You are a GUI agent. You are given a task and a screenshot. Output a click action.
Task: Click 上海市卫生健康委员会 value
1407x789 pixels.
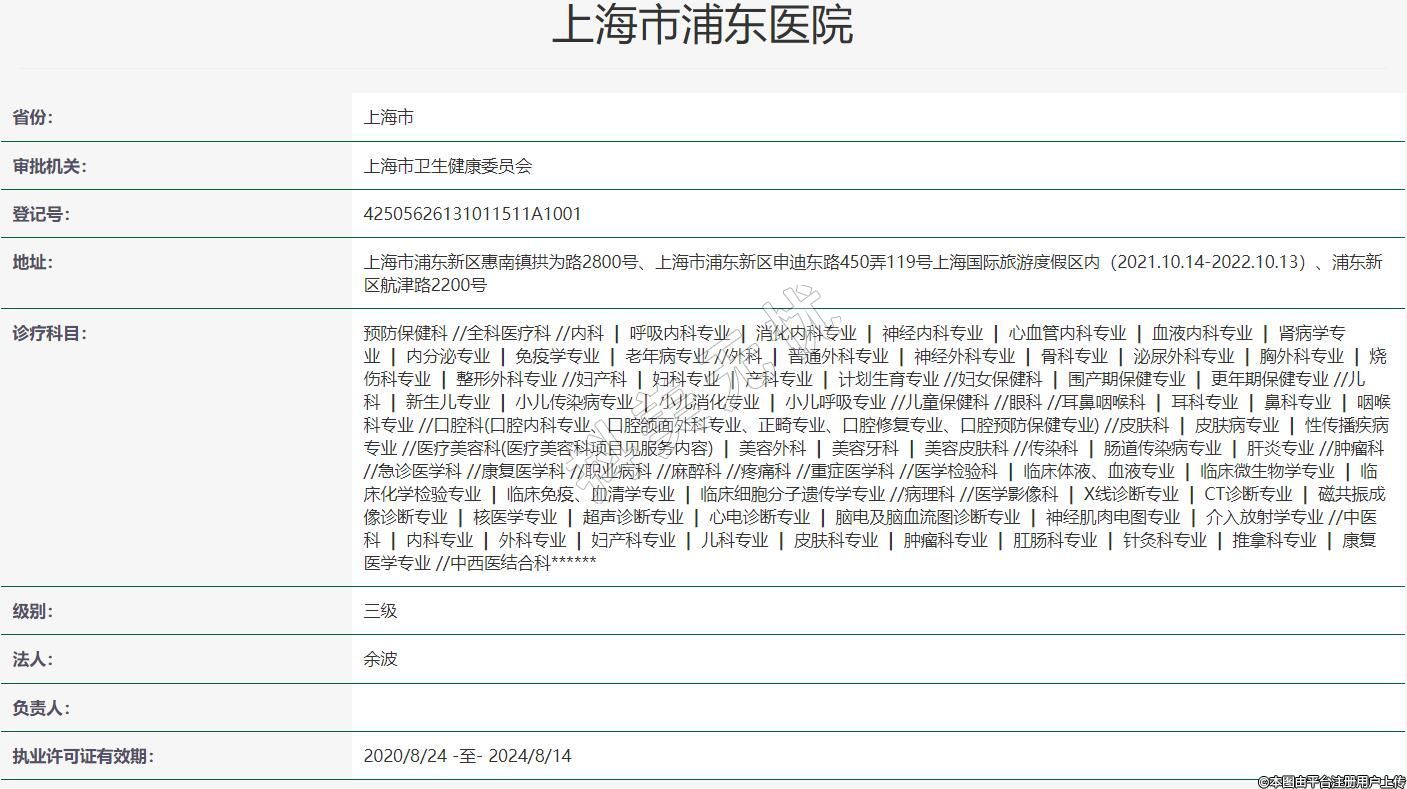click(x=448, y=166)
